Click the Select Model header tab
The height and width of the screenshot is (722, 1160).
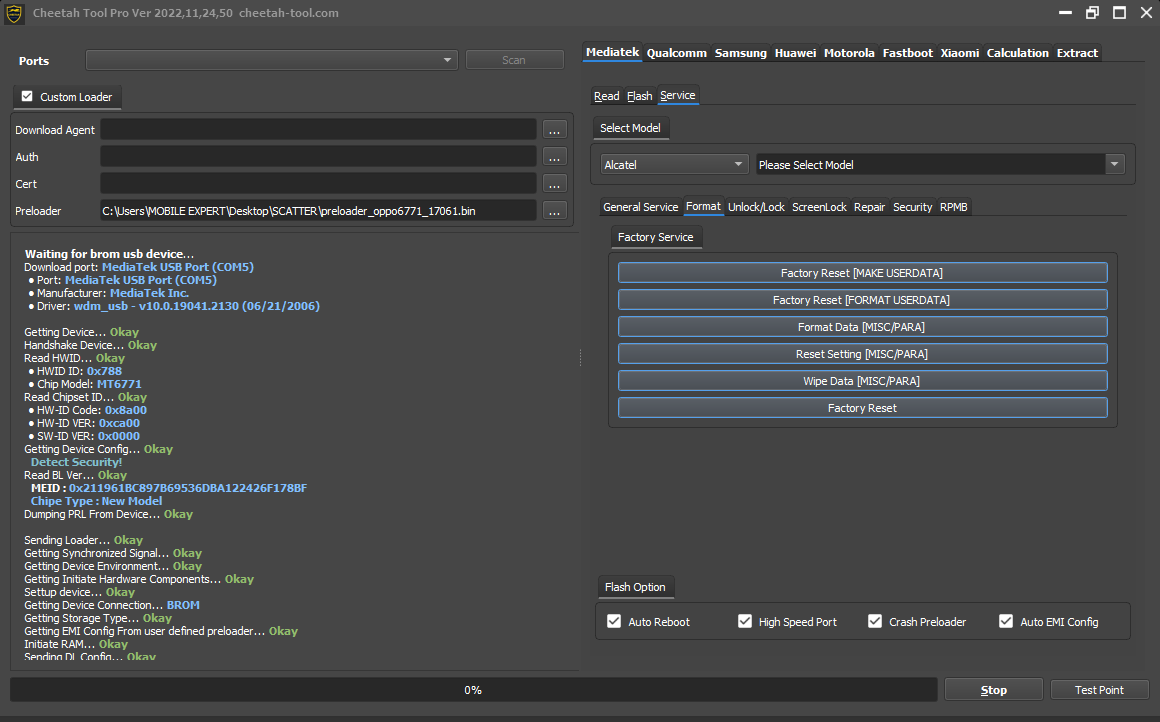(630, 128)
